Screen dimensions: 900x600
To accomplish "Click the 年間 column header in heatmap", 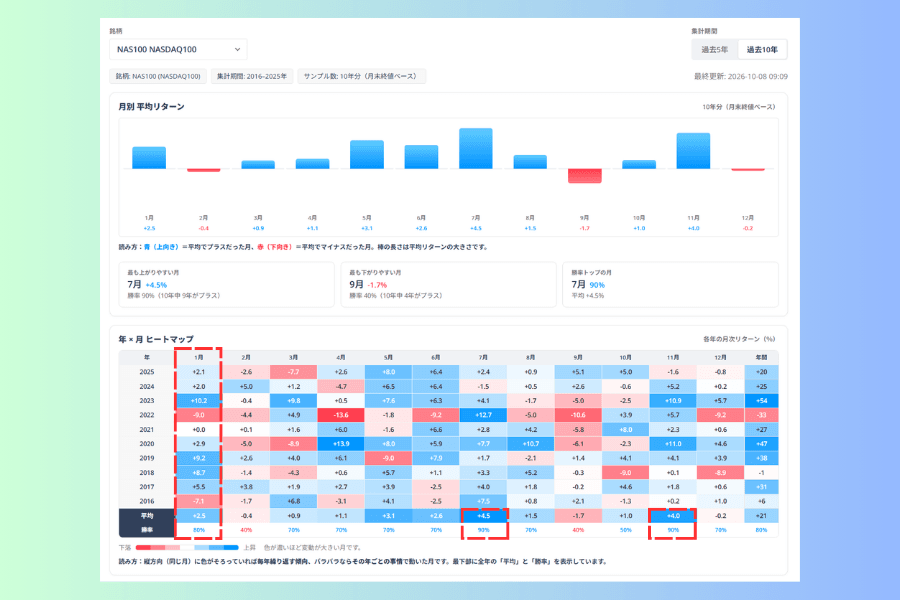I will pos(761,357).
